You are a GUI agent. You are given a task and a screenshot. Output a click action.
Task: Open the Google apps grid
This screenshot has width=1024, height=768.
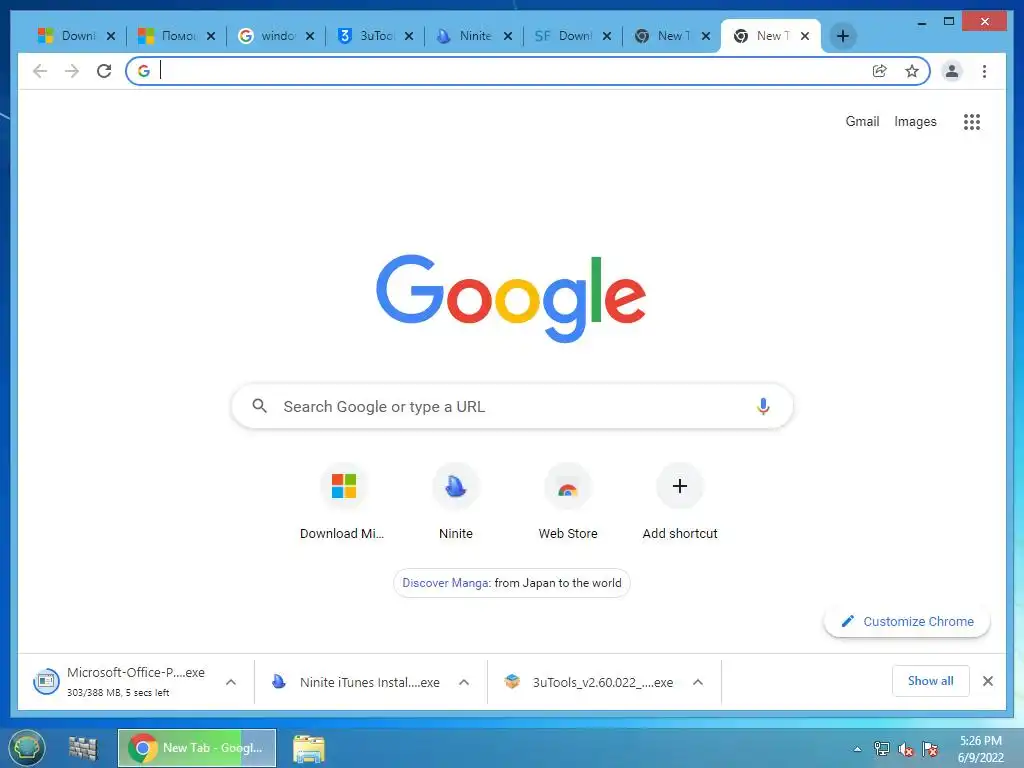[x=972, y=121]
